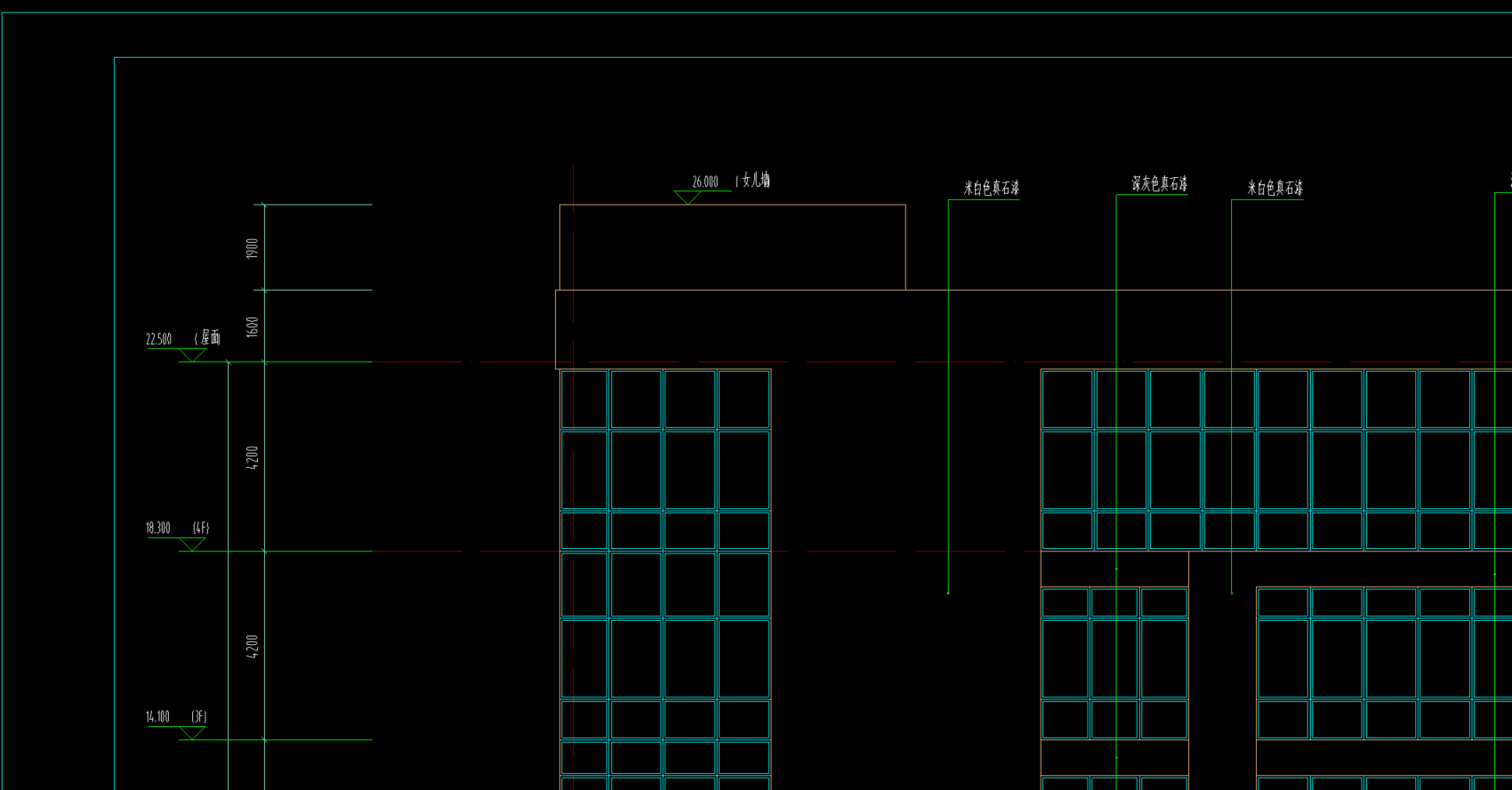Click the elevation triangle marker under 14.100
This screenshot has height=790, width=1512.
click(x=192, y=733)
